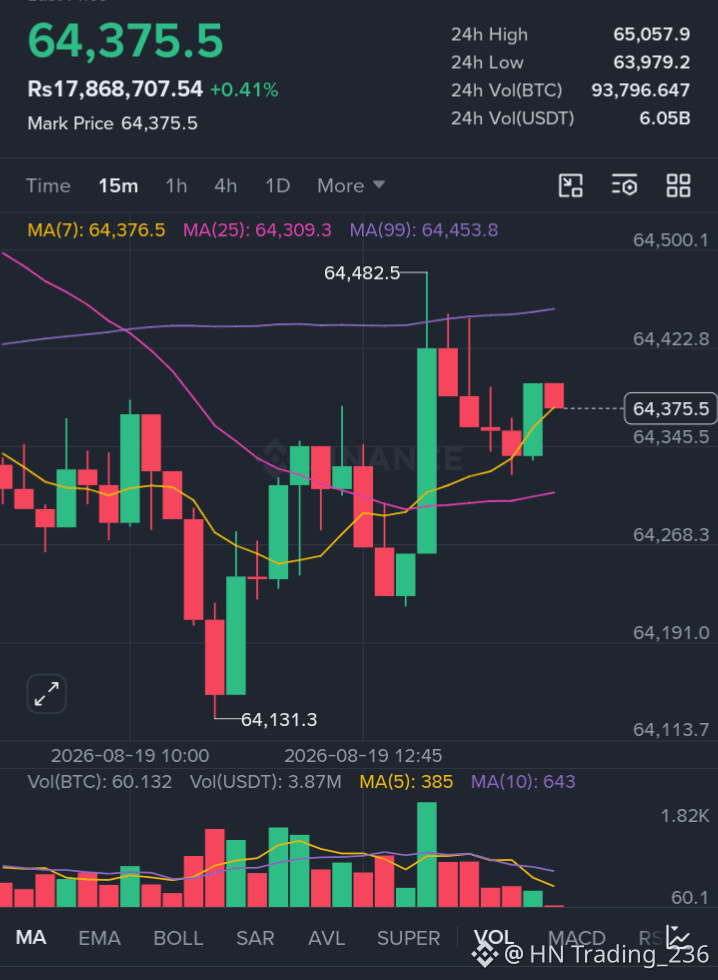The image size is (718, 980).
Task: Open the chart drawing tools icon
Action: (571, 186)
